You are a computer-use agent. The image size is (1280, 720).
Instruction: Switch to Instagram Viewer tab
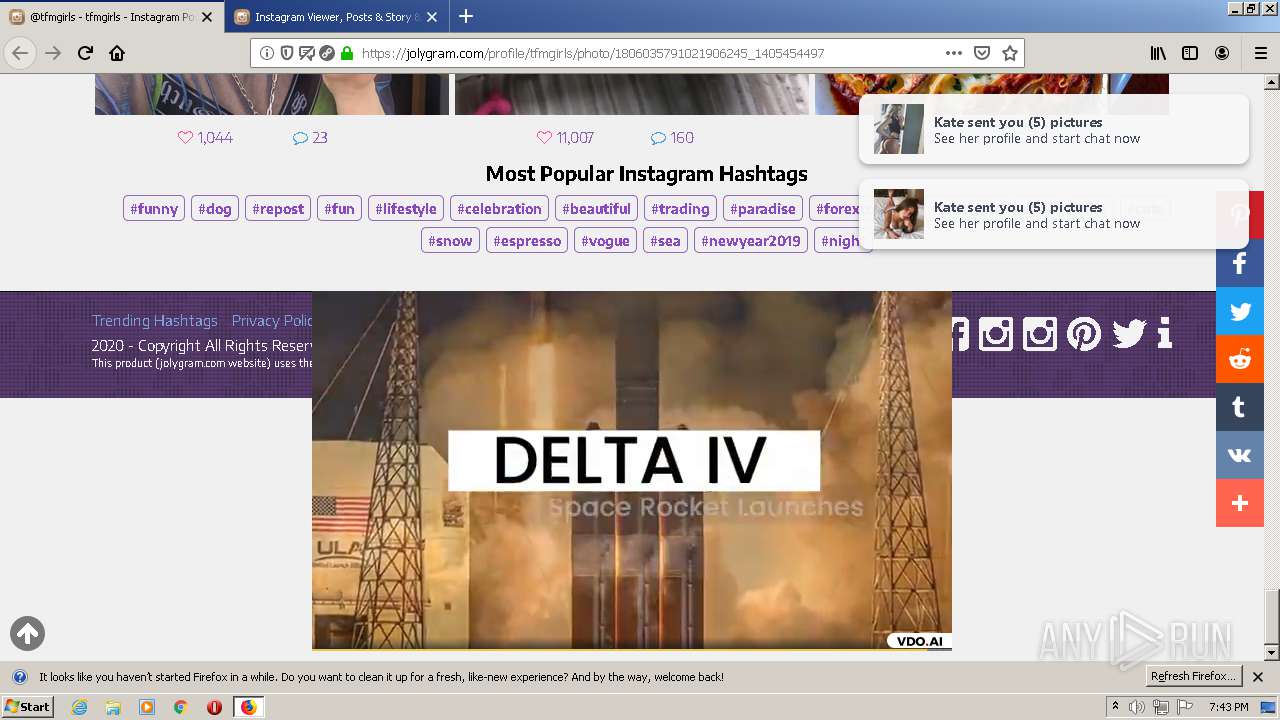(x=335, y=16)
